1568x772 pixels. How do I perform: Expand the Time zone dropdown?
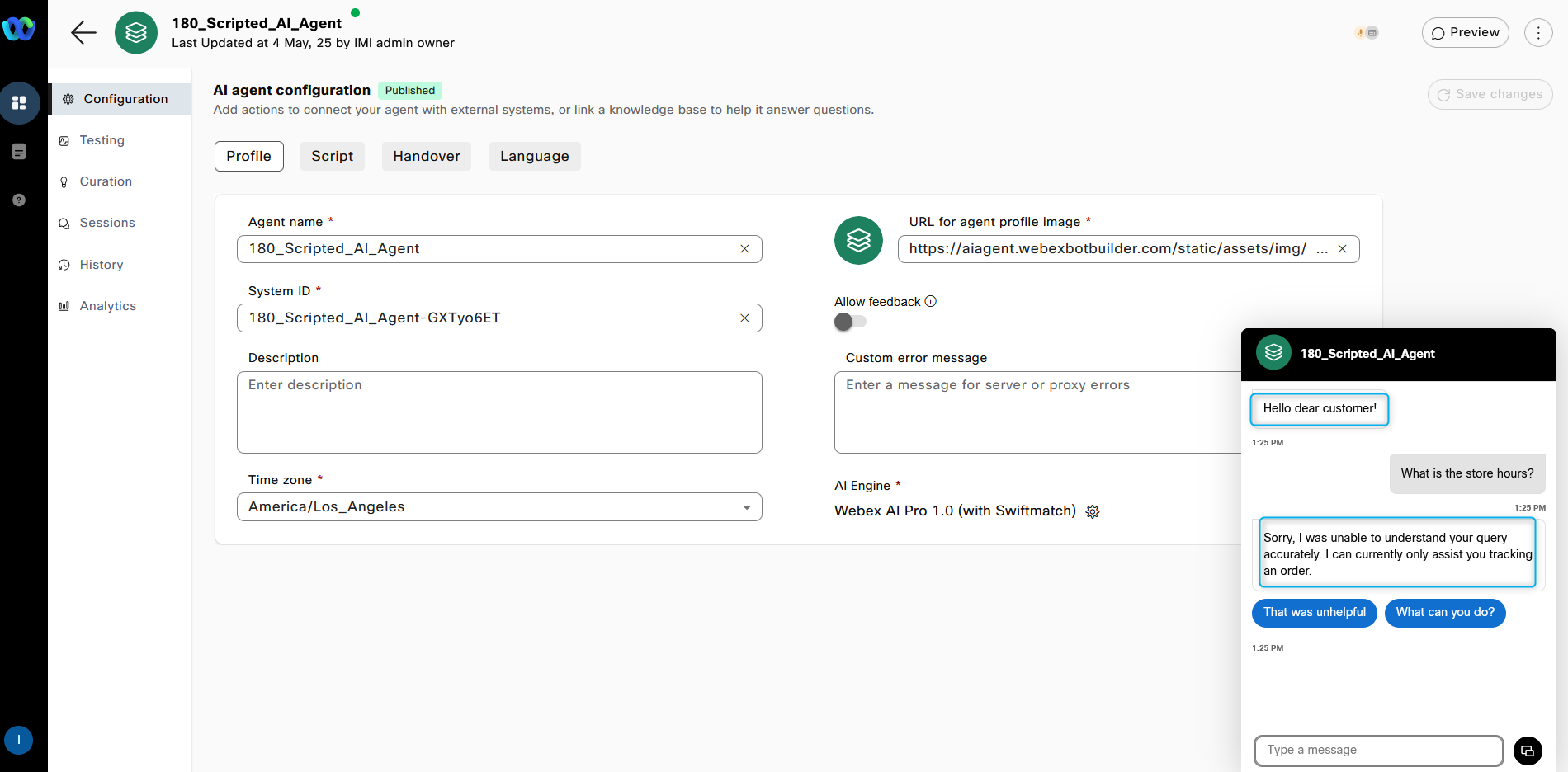click(x=746, y=507)
